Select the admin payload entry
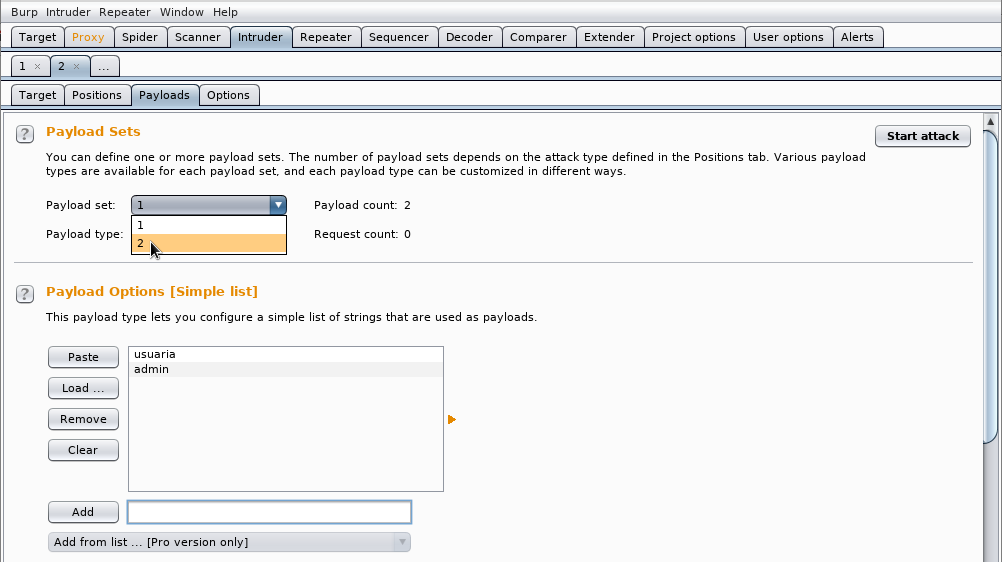This screenshot has height=562, width=1002. (286, 370)
